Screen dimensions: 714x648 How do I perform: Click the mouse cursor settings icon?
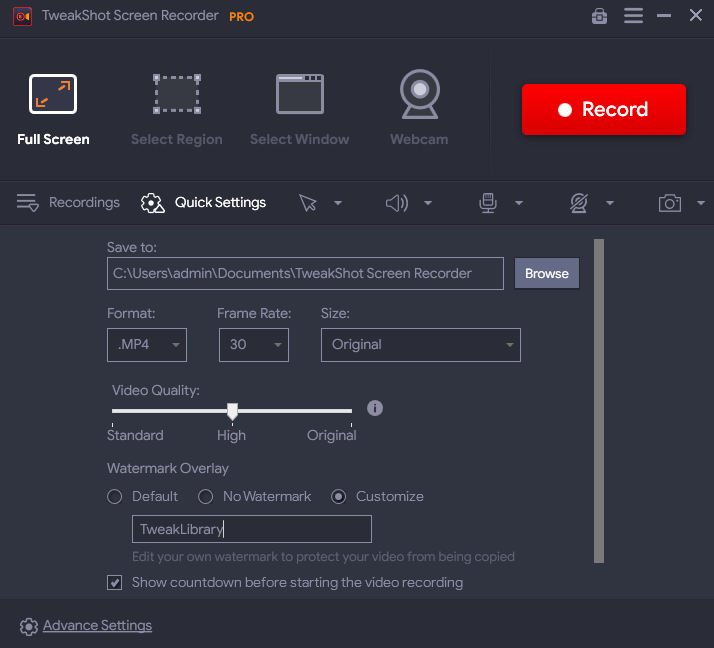pos(308,203)
